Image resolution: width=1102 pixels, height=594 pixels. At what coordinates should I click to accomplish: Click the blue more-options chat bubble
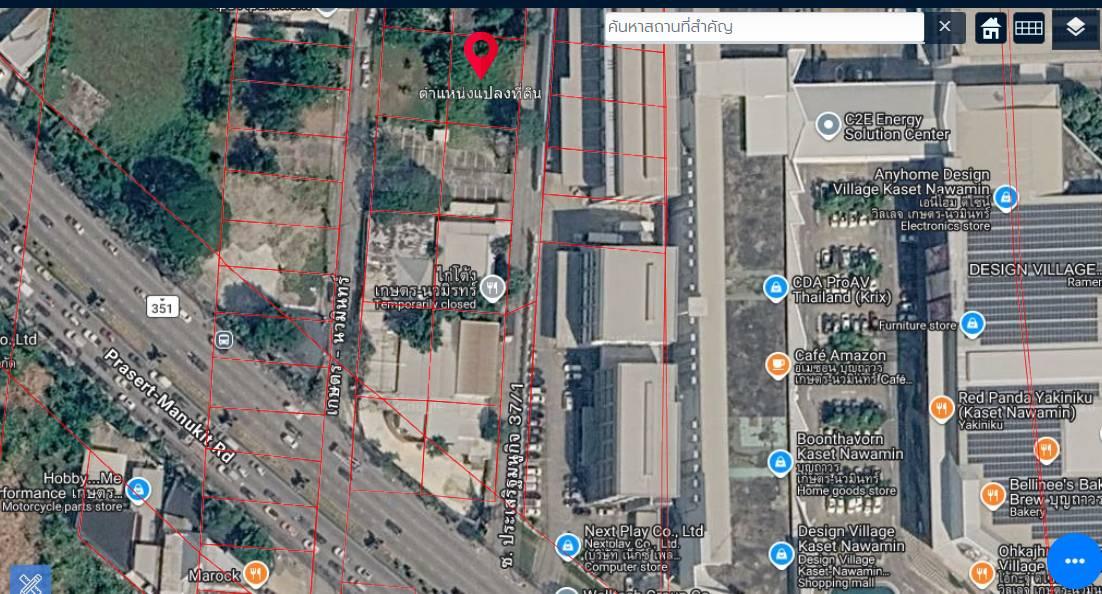pos(1074,561)
